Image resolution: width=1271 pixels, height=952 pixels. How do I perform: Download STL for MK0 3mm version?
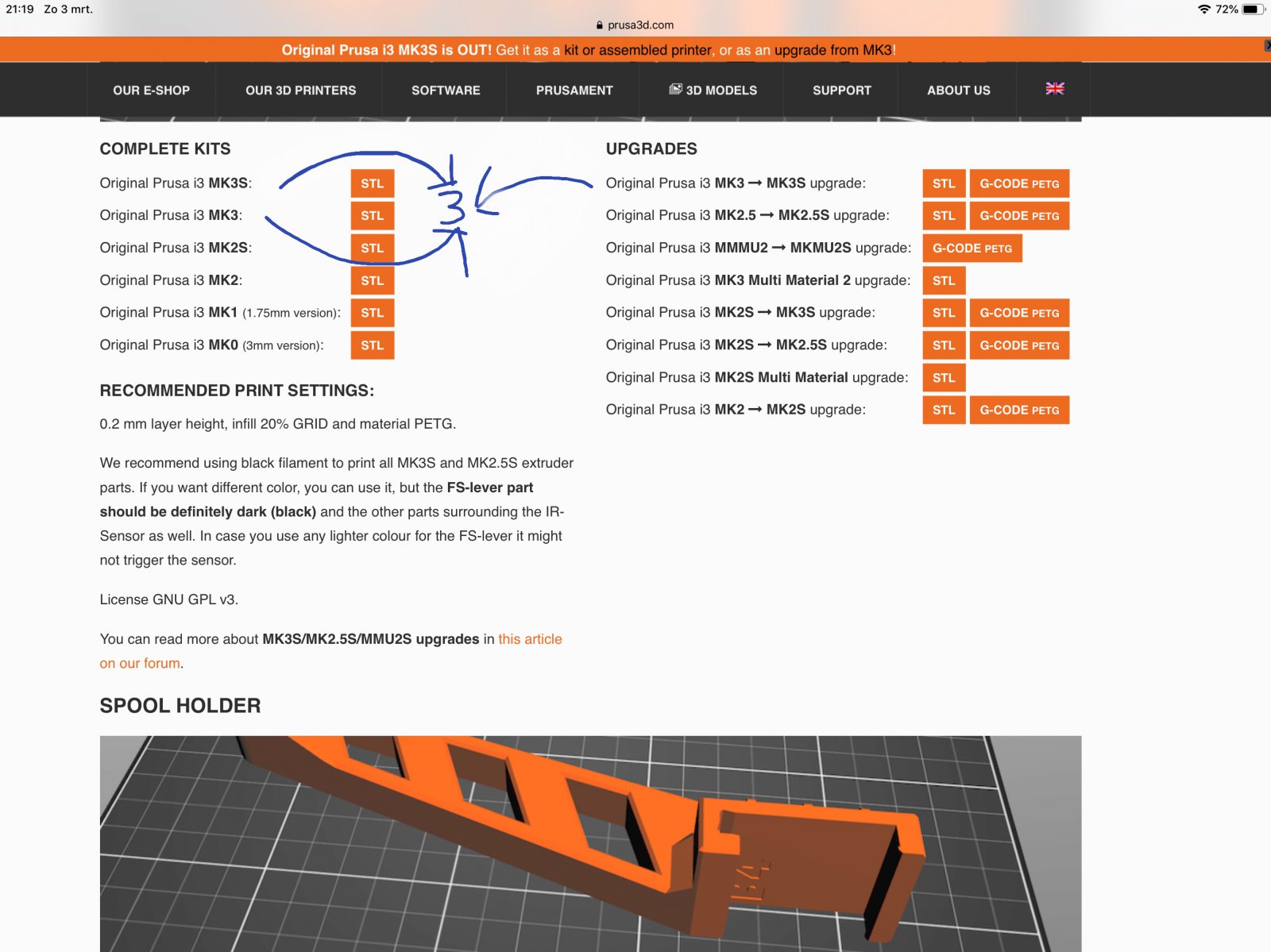pyautogui.click(x=373, y=345)
